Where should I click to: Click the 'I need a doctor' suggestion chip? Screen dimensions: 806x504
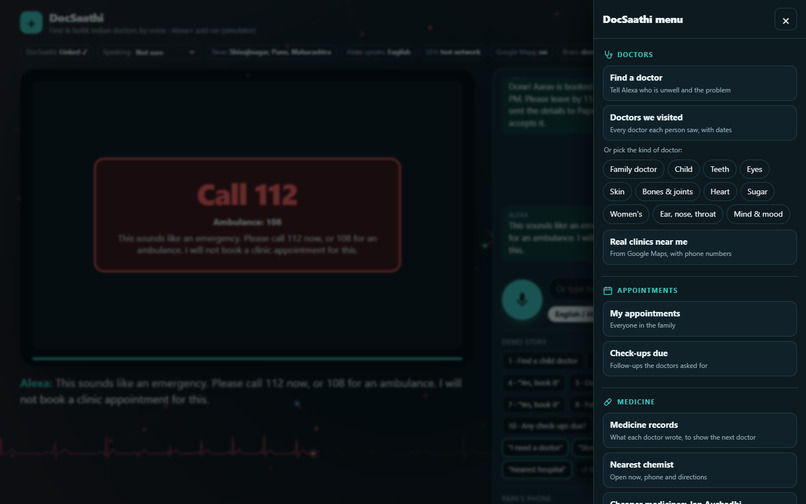pyautogui.click(x=535, y=448)
